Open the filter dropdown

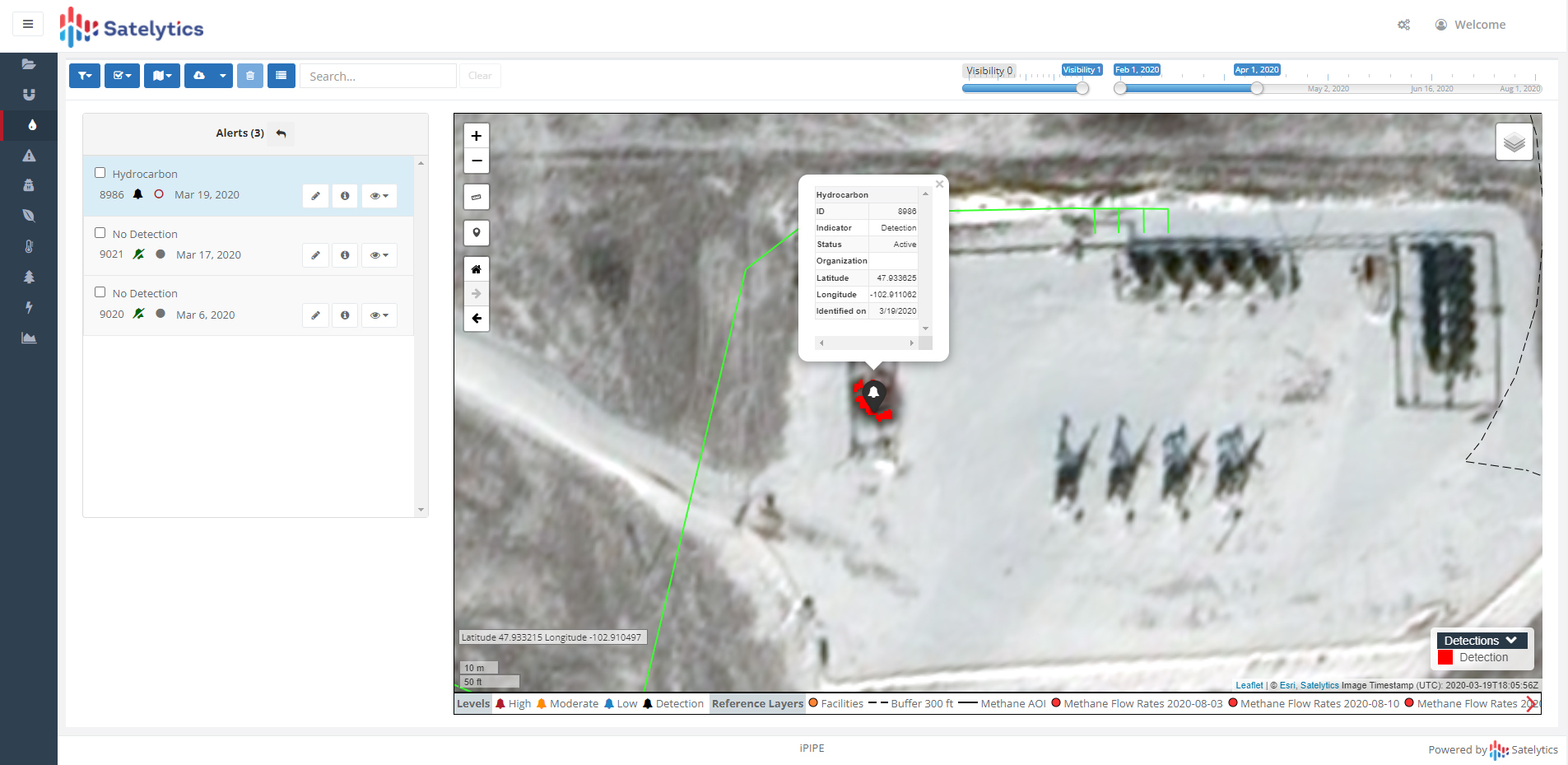[85, 76]
